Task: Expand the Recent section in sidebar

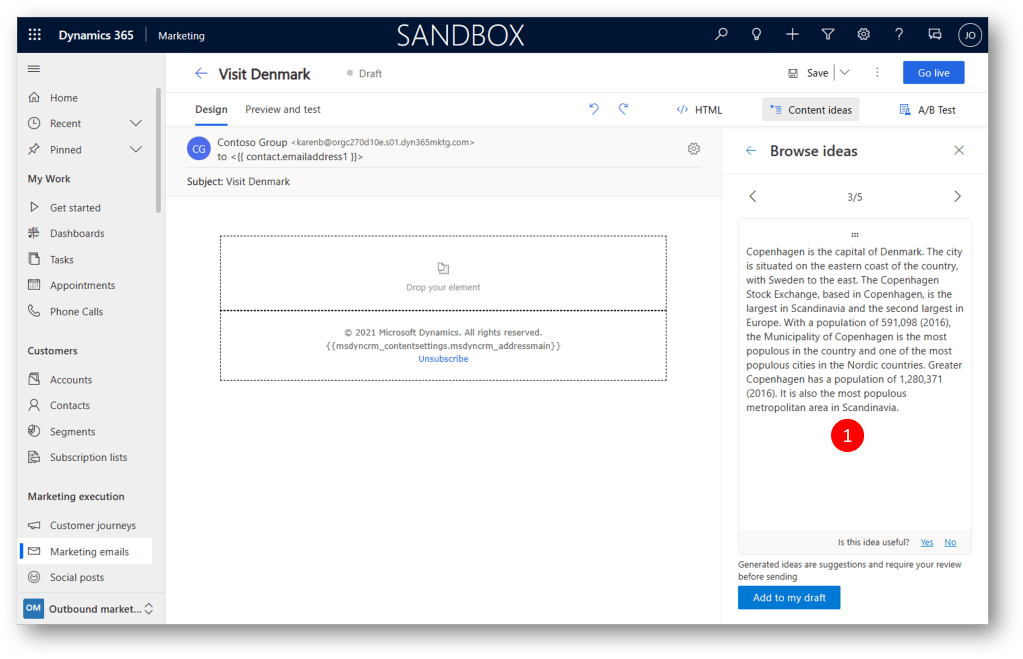Action: click(x=136, y=123)
